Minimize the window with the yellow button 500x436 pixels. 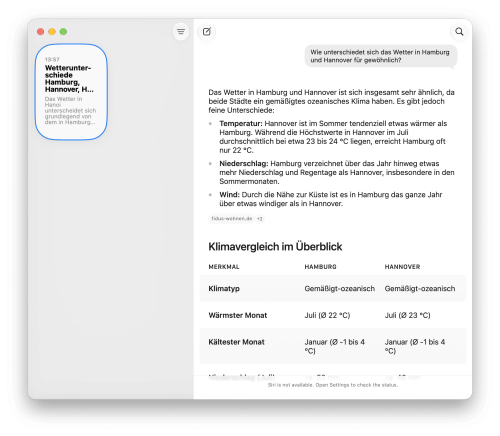tap(52, 32)
